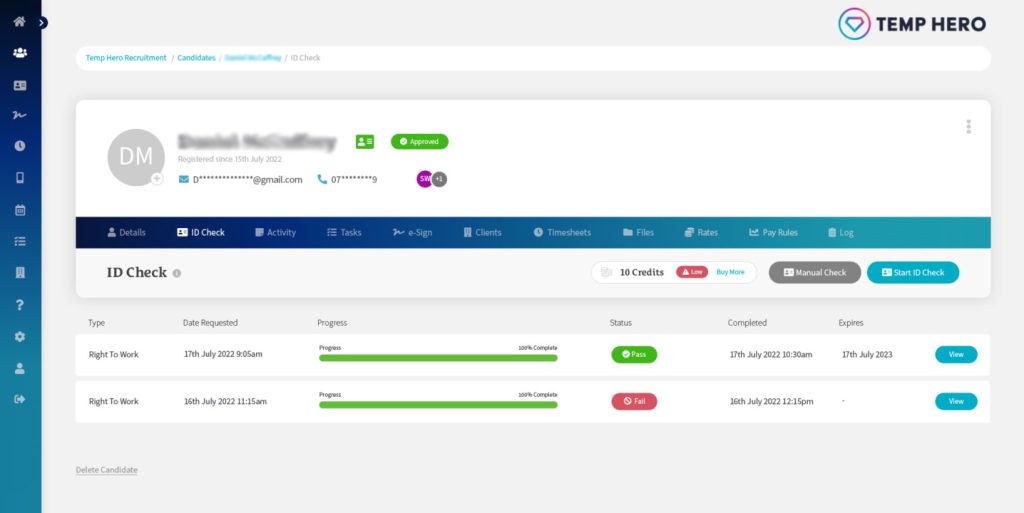Open the settings gear icon in sidebar

point(20,337)
